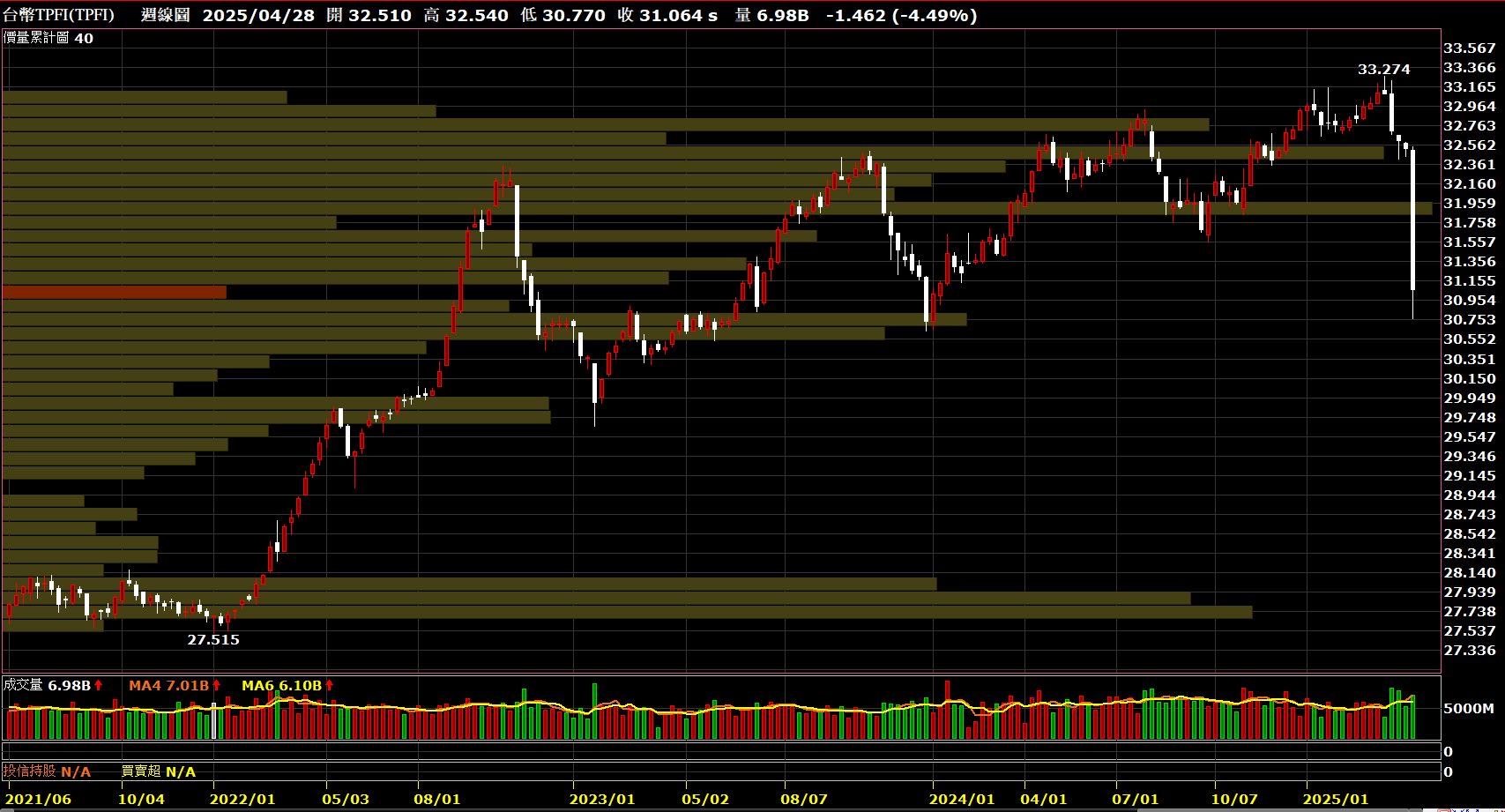Click the 28.944 price axis label

[x=1470, y=495]
